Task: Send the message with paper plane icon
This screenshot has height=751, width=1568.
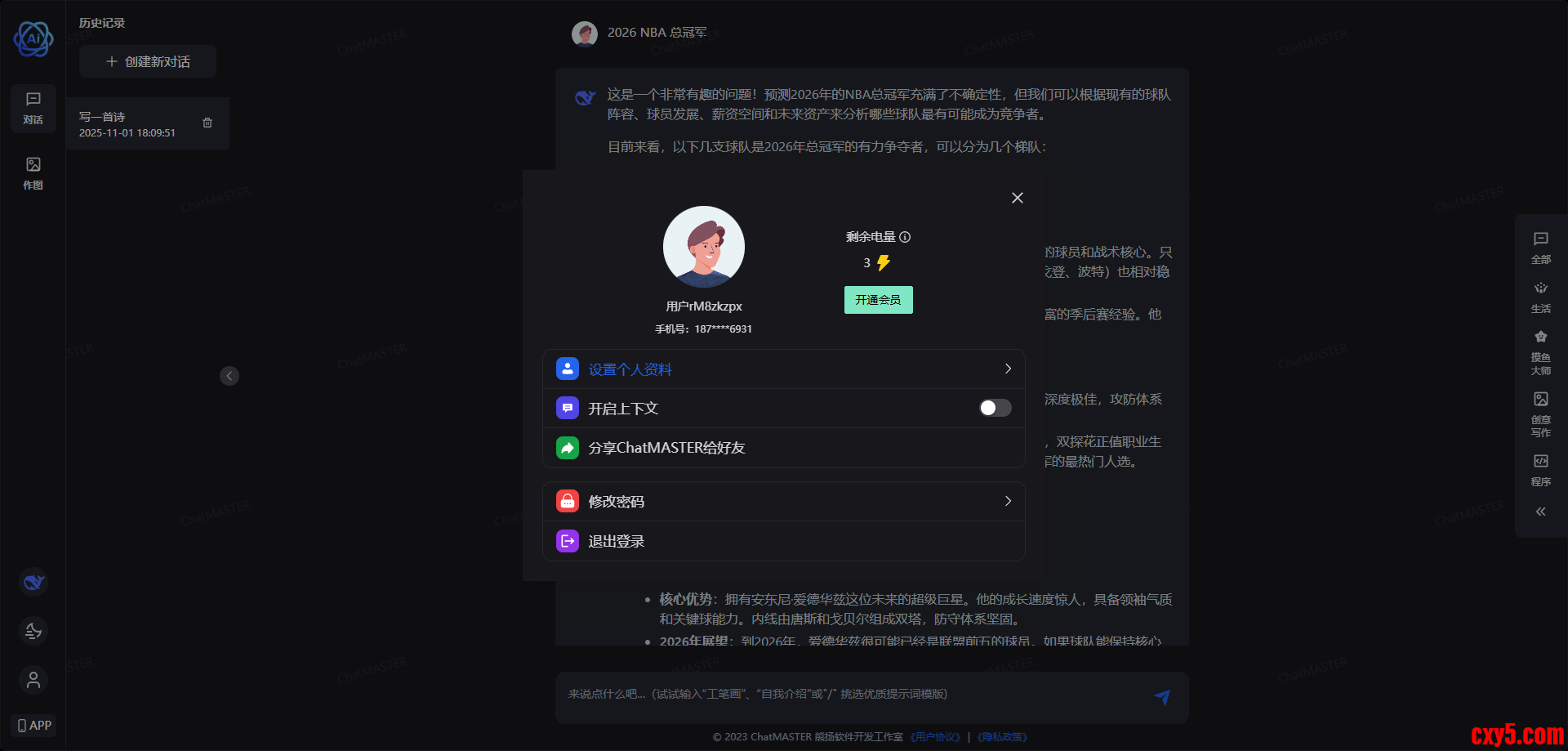Action: coord(1162,697)
